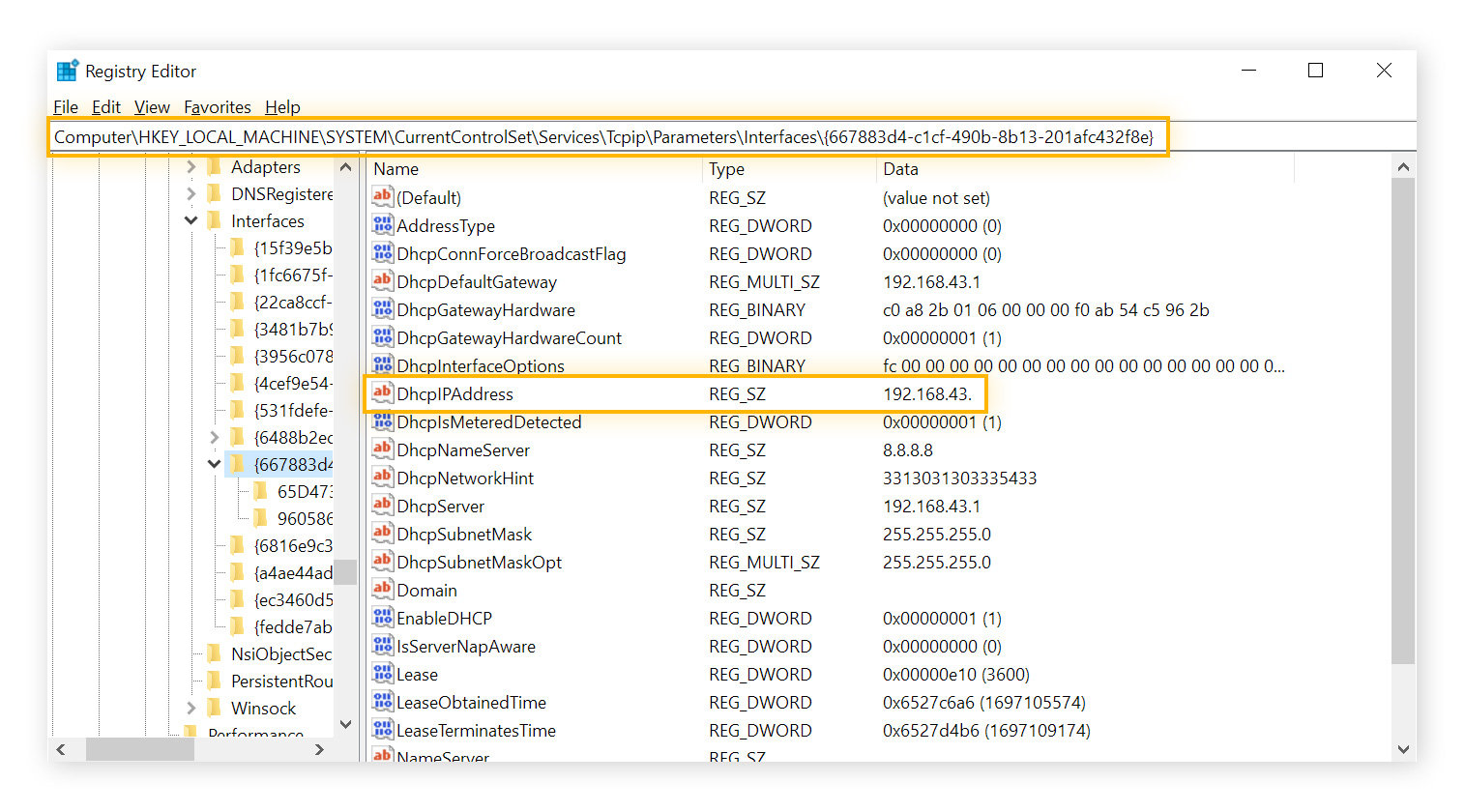Click the NsiObjectSec folder icon

tap(215, 653)
